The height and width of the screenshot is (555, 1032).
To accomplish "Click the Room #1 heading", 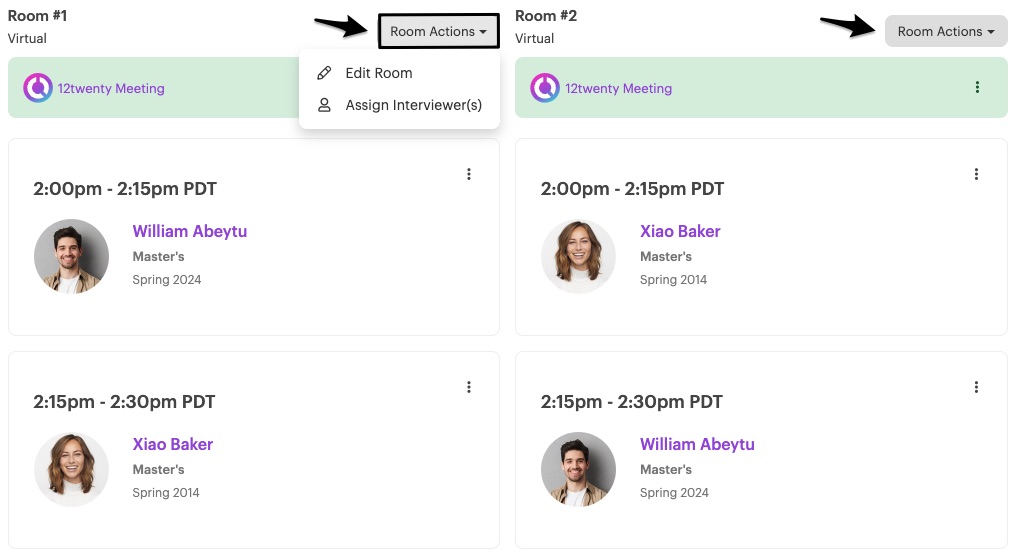I will (38, 16).
